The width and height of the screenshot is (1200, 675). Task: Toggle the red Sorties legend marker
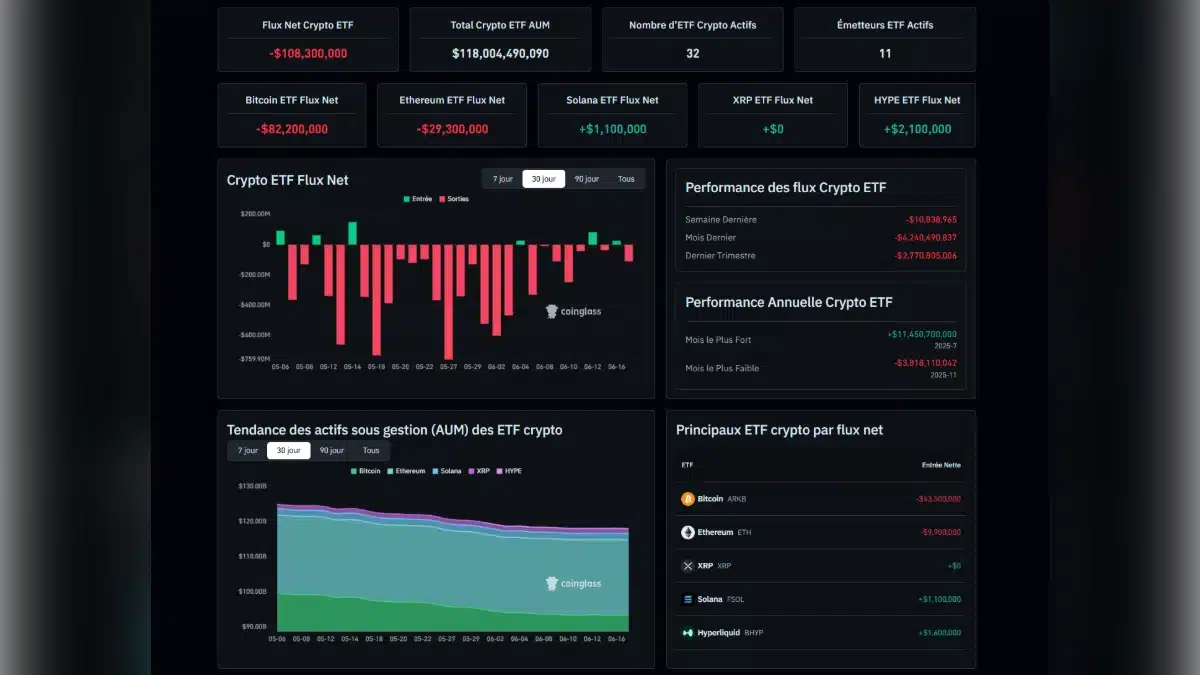pos(442,199)
